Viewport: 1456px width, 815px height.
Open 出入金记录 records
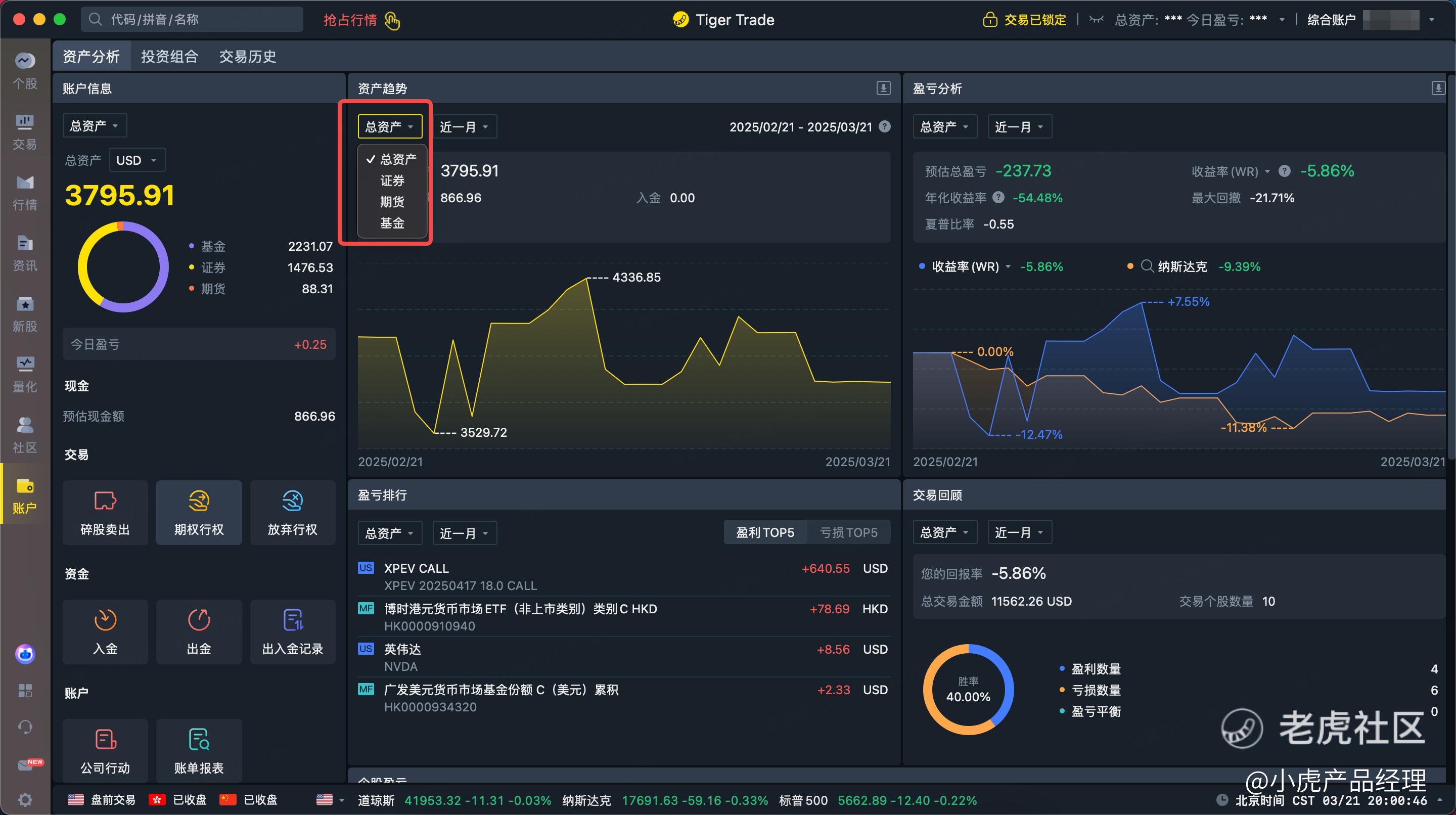pyautogui.click(x=293, y=632)
